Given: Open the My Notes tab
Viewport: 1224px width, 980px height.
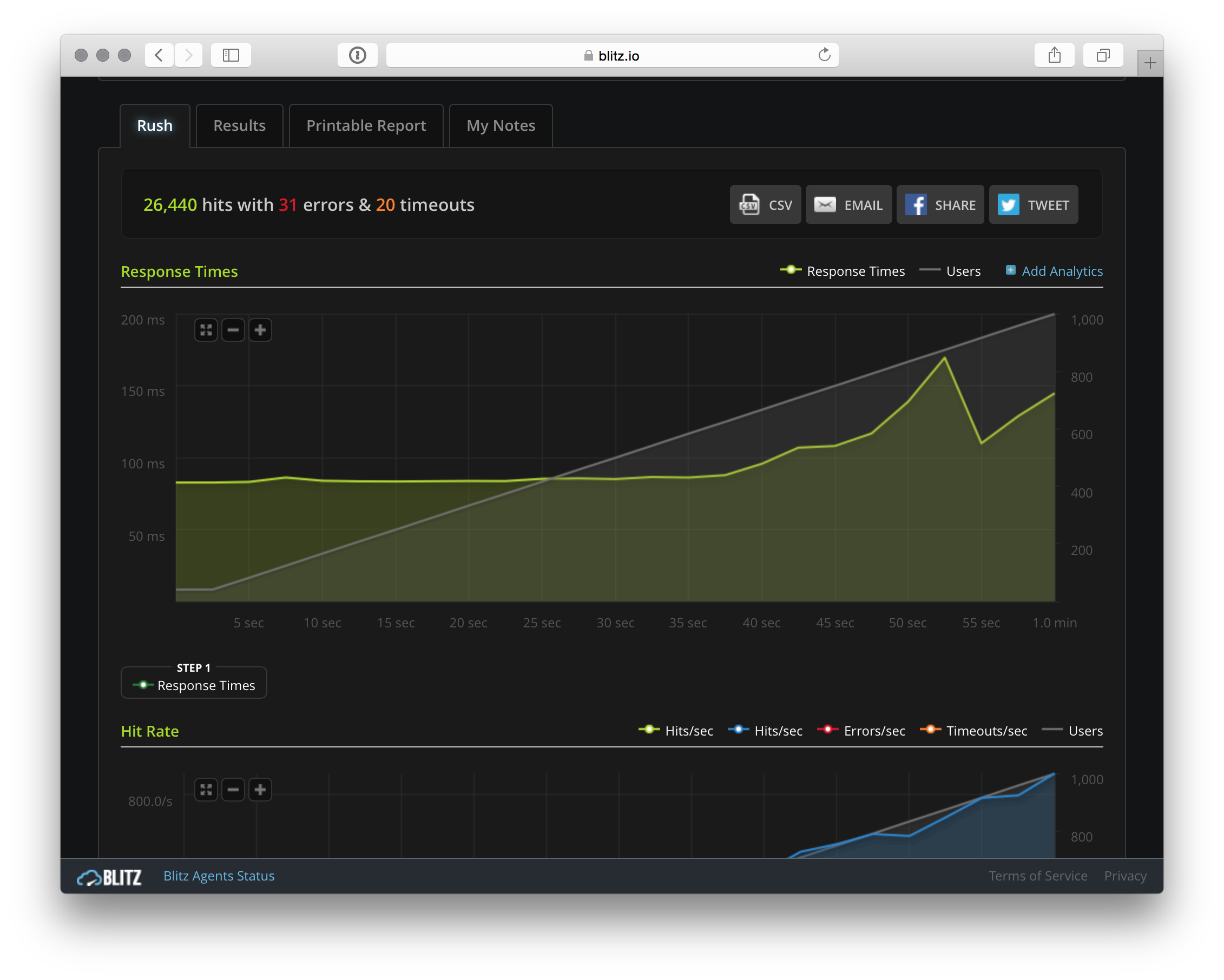Looking at the screenshot, I should tap(501, 125).
